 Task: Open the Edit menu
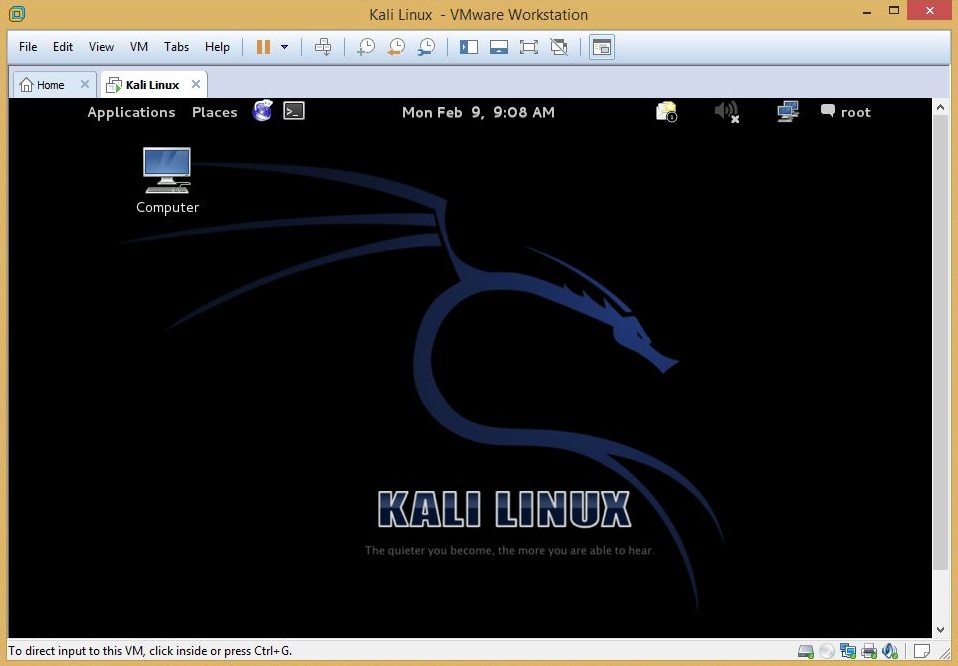pos(62,47)
